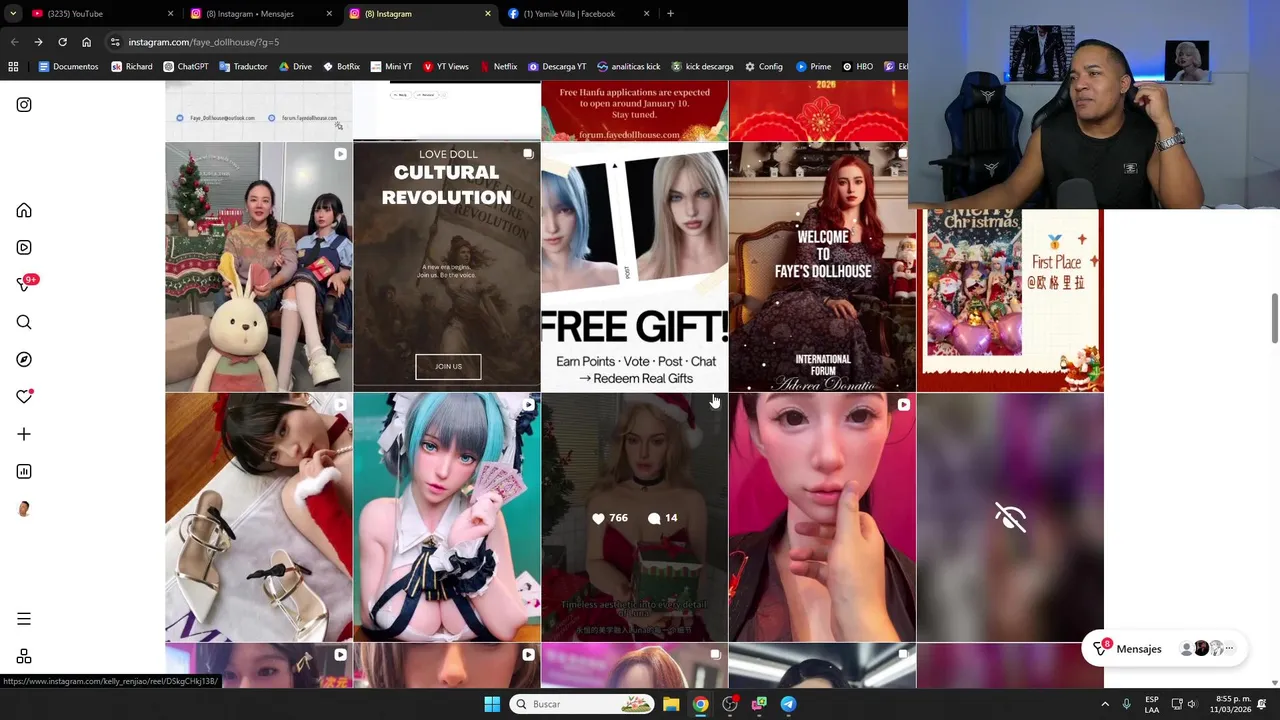Viewport: 1280px width, 720px height.
Task: Open the Mensajes floating chat button
Action: pyautogui.click(x=1164, y=649)
